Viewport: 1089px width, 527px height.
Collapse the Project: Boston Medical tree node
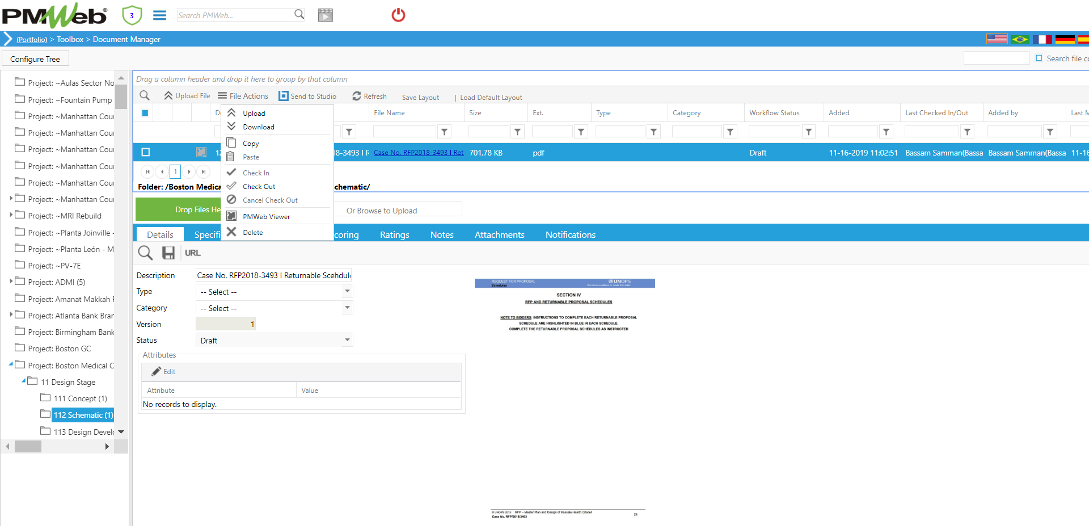[x=10, y=364]
